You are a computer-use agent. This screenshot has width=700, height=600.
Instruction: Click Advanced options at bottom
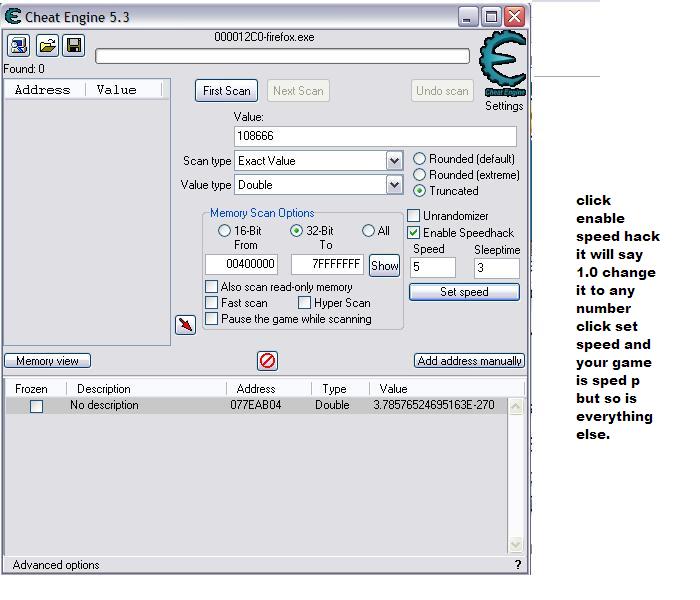(x=56, y=565)
